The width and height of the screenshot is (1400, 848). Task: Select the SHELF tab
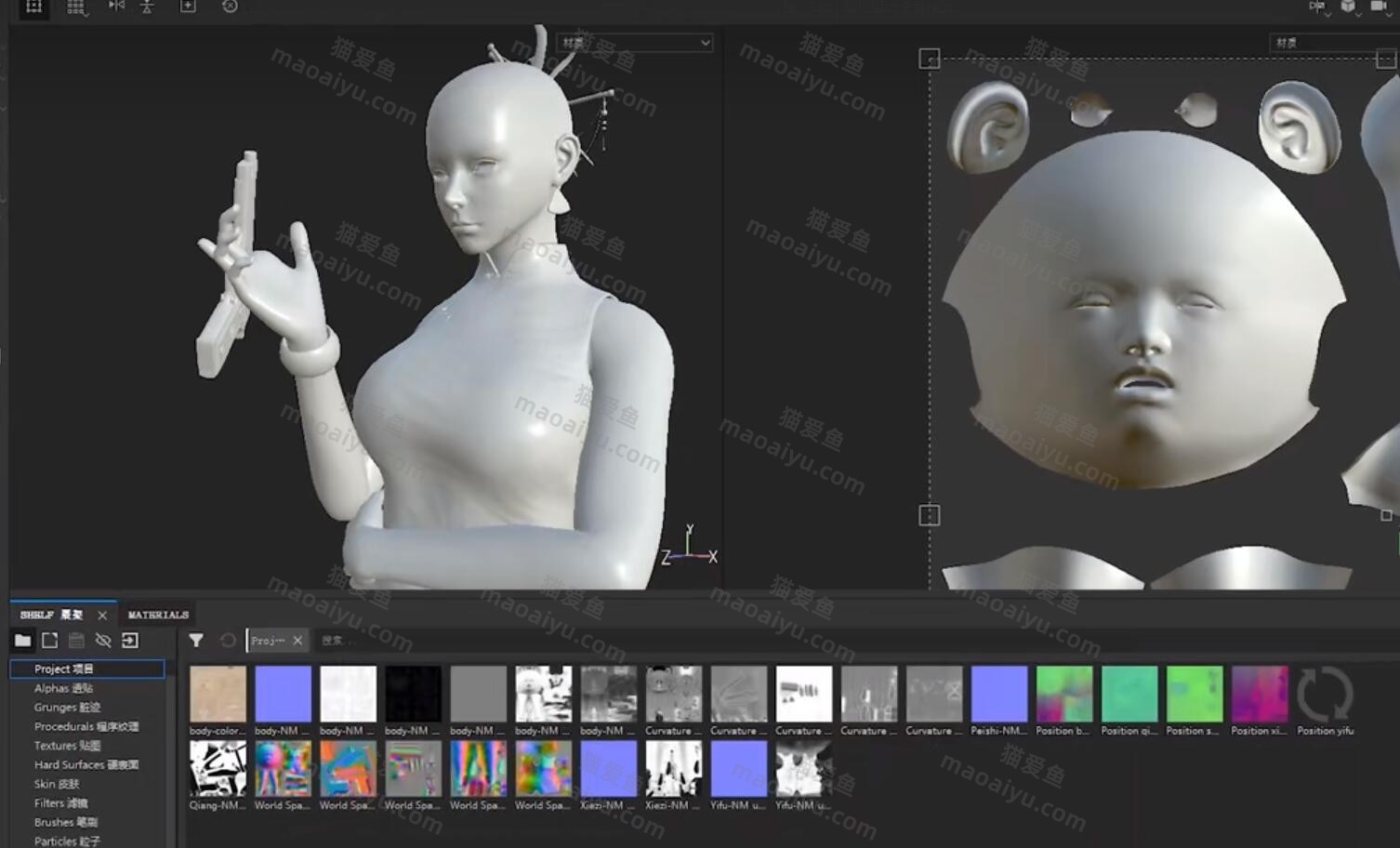click(x=51, y=615)
